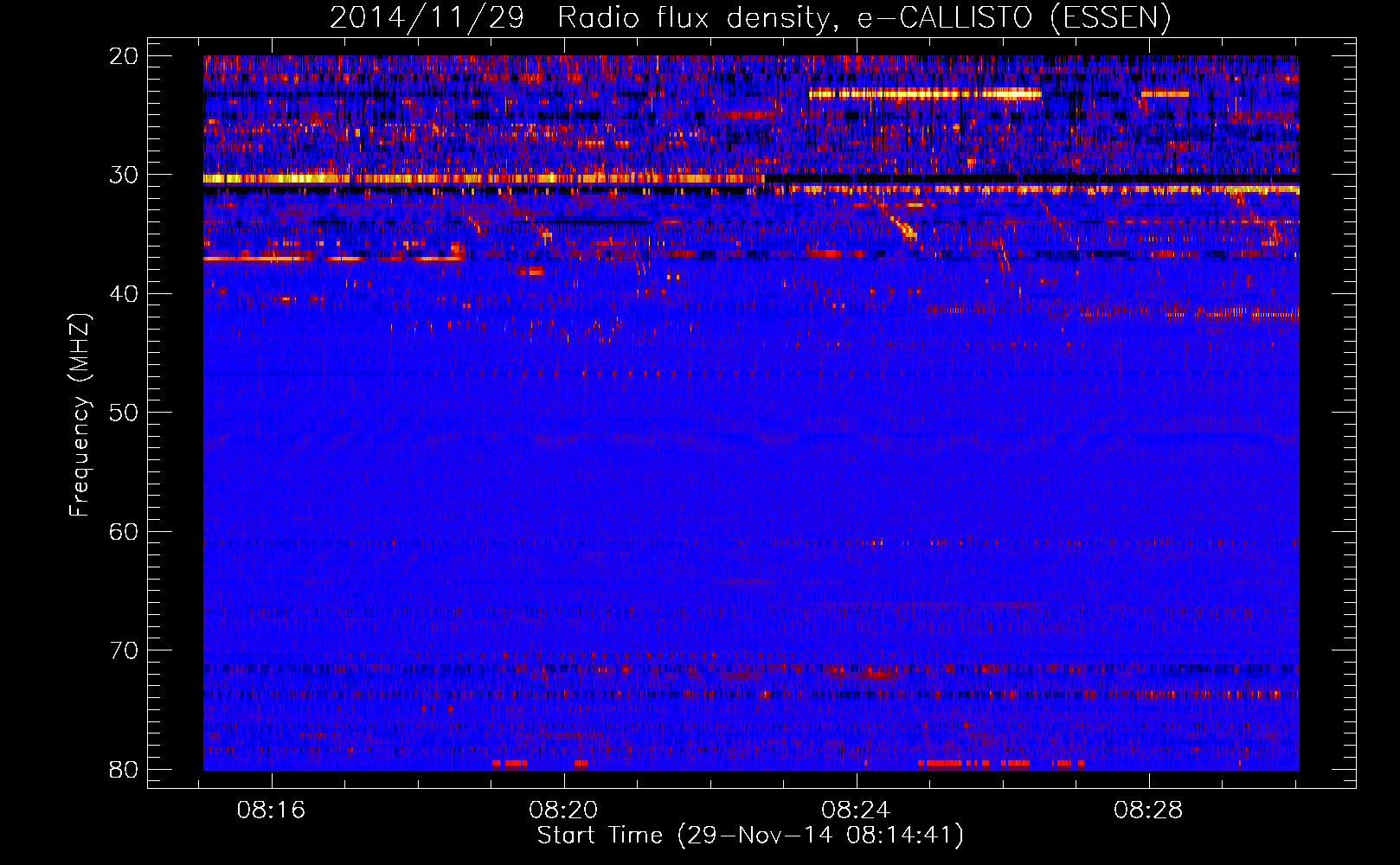Click the 08:20 time tick label

pos(564,811)
